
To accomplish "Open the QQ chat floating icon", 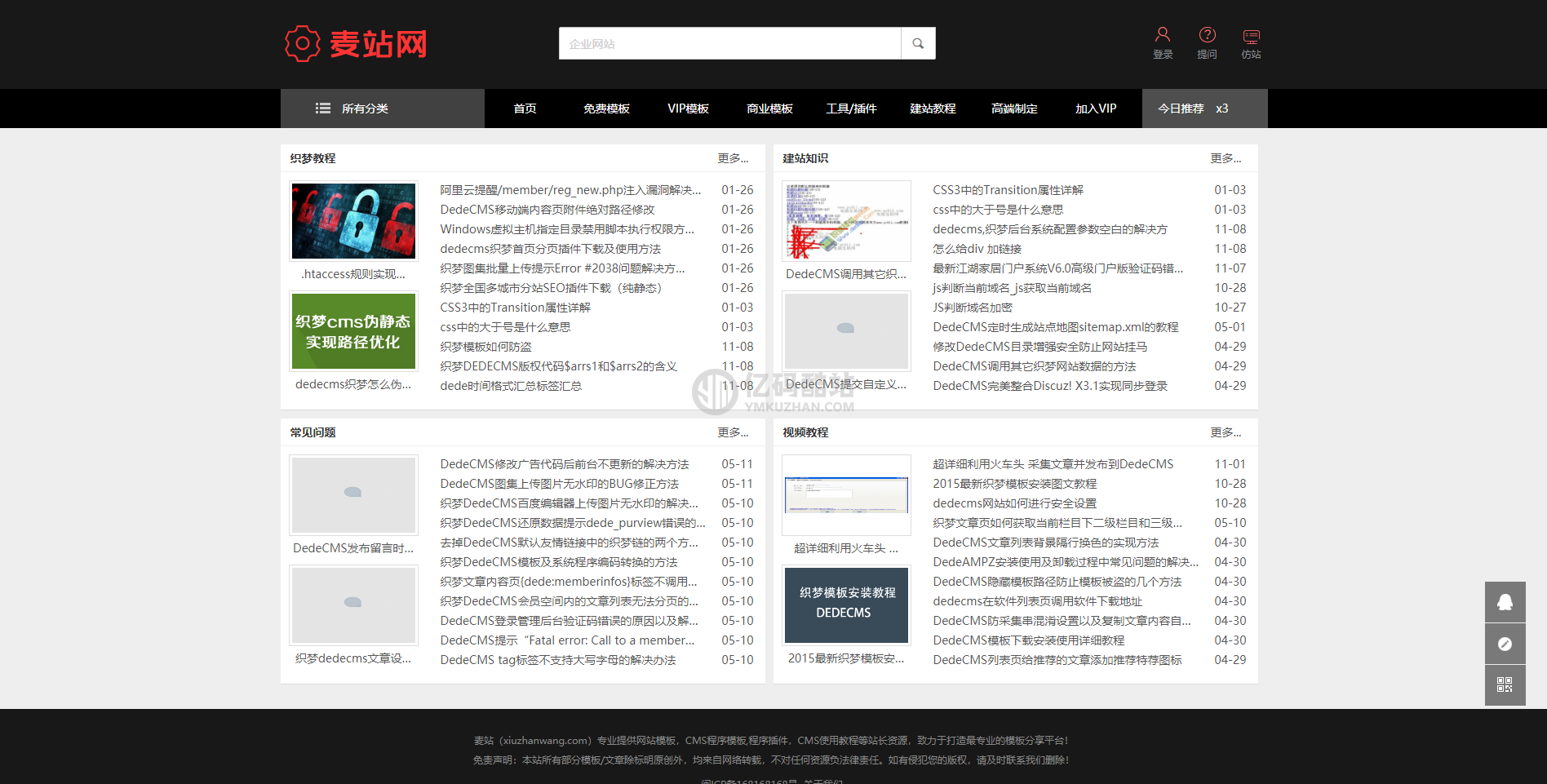I will point(1505,602).
